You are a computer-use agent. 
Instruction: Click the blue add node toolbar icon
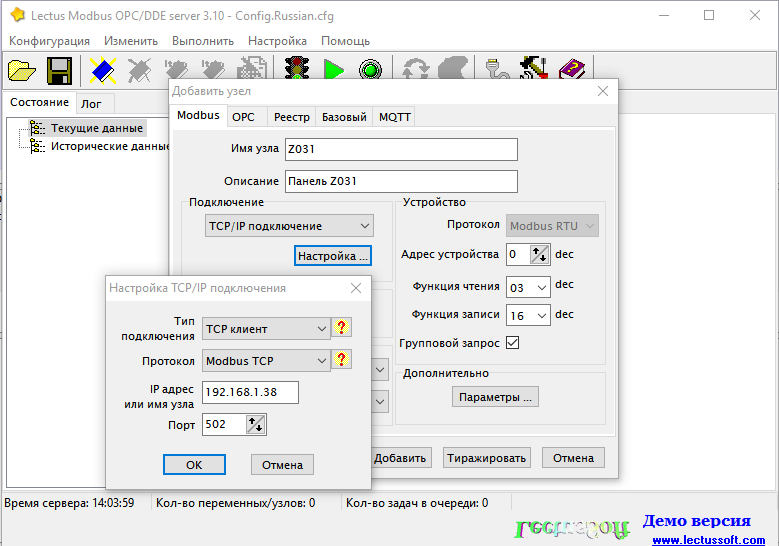point(103,70)
